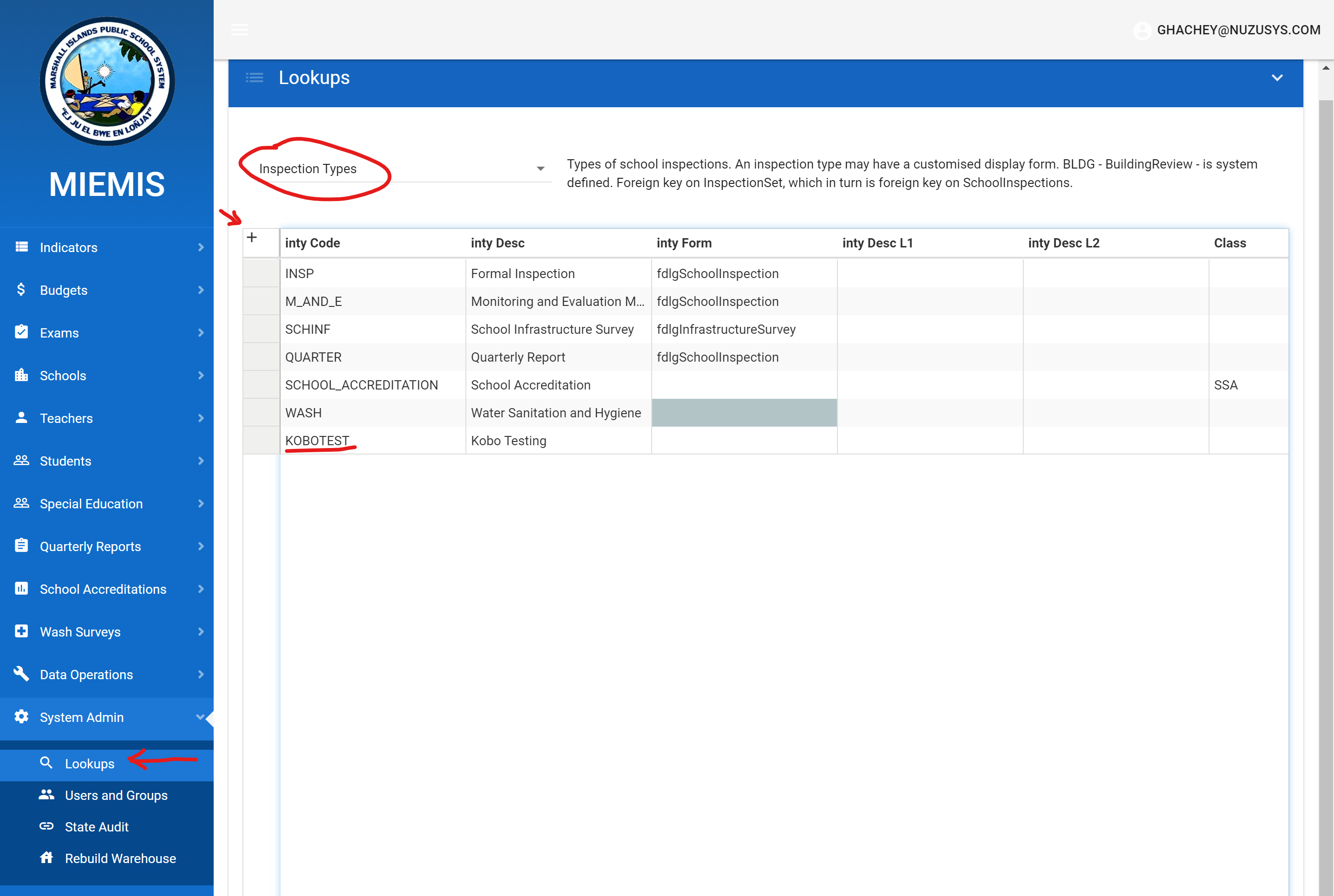Click the Lookups magnifier icon in sidebar
The image size is (1334, 896).
[x=46, y=763]
